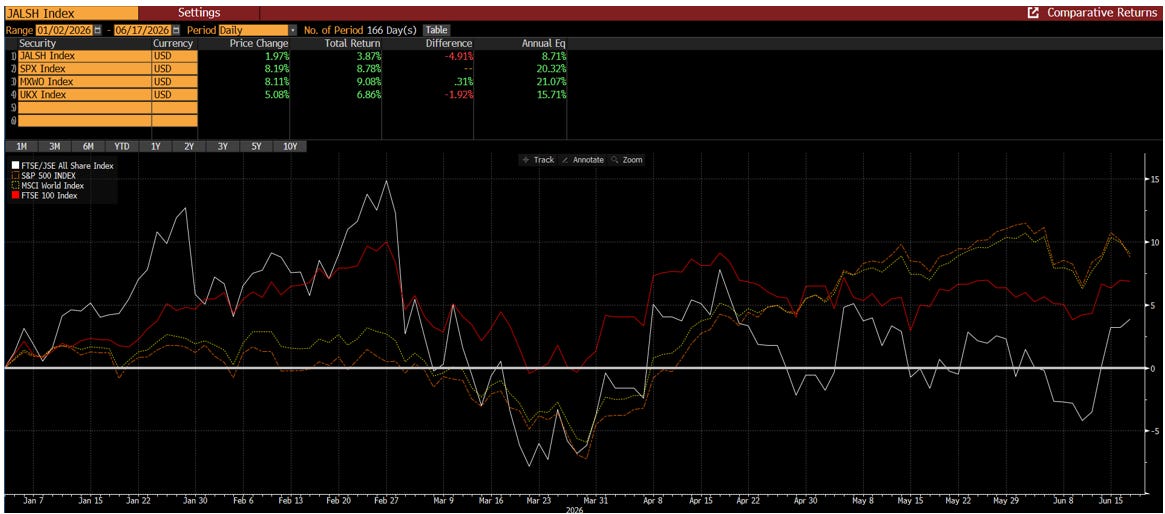This screenshot has width=1165, height=514.
Task: Click the 9.08% total return value
Action: pos(367,82)
